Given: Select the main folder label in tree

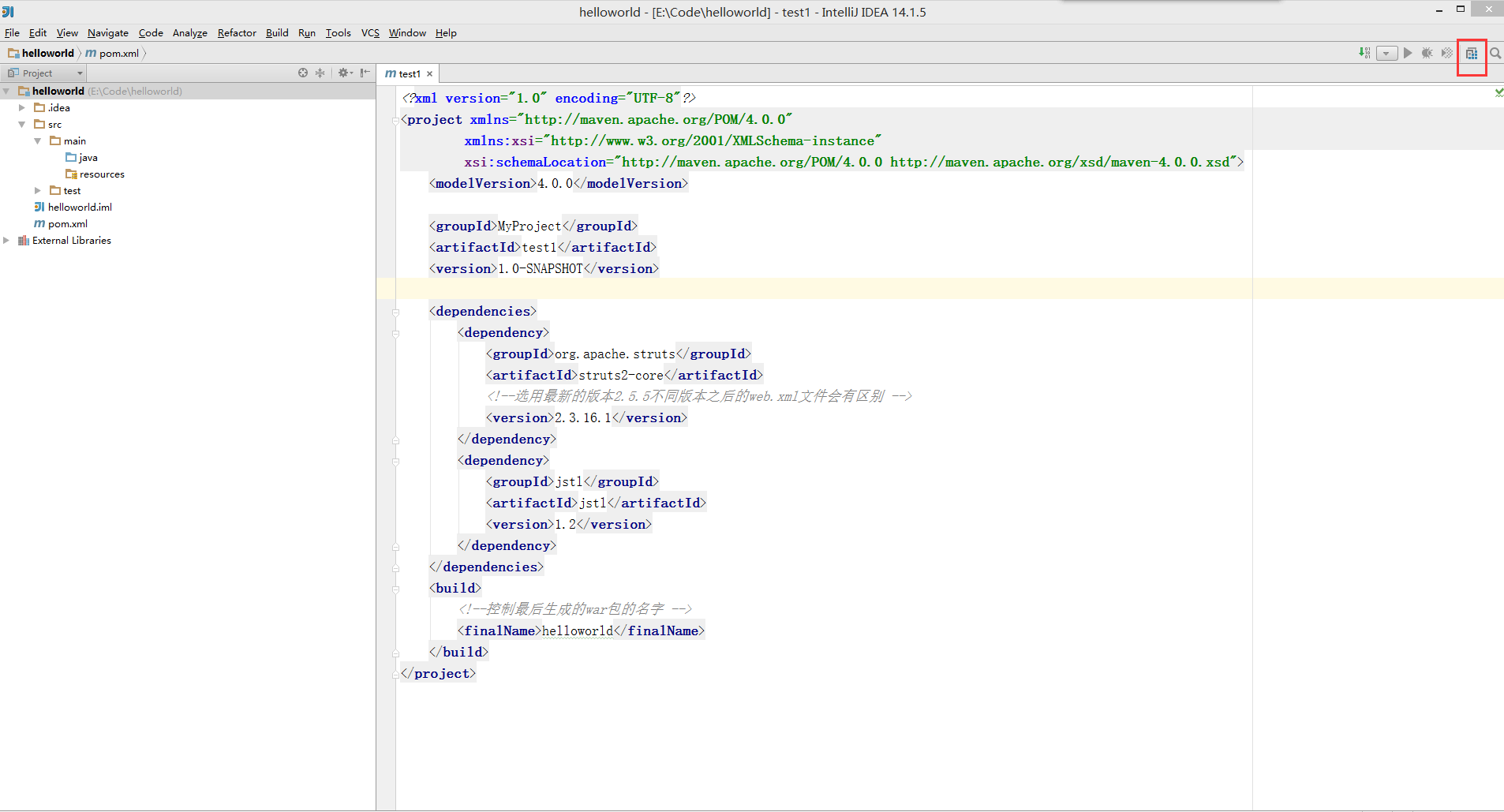Looking at the screenshot, I should (x=75, y=141).
